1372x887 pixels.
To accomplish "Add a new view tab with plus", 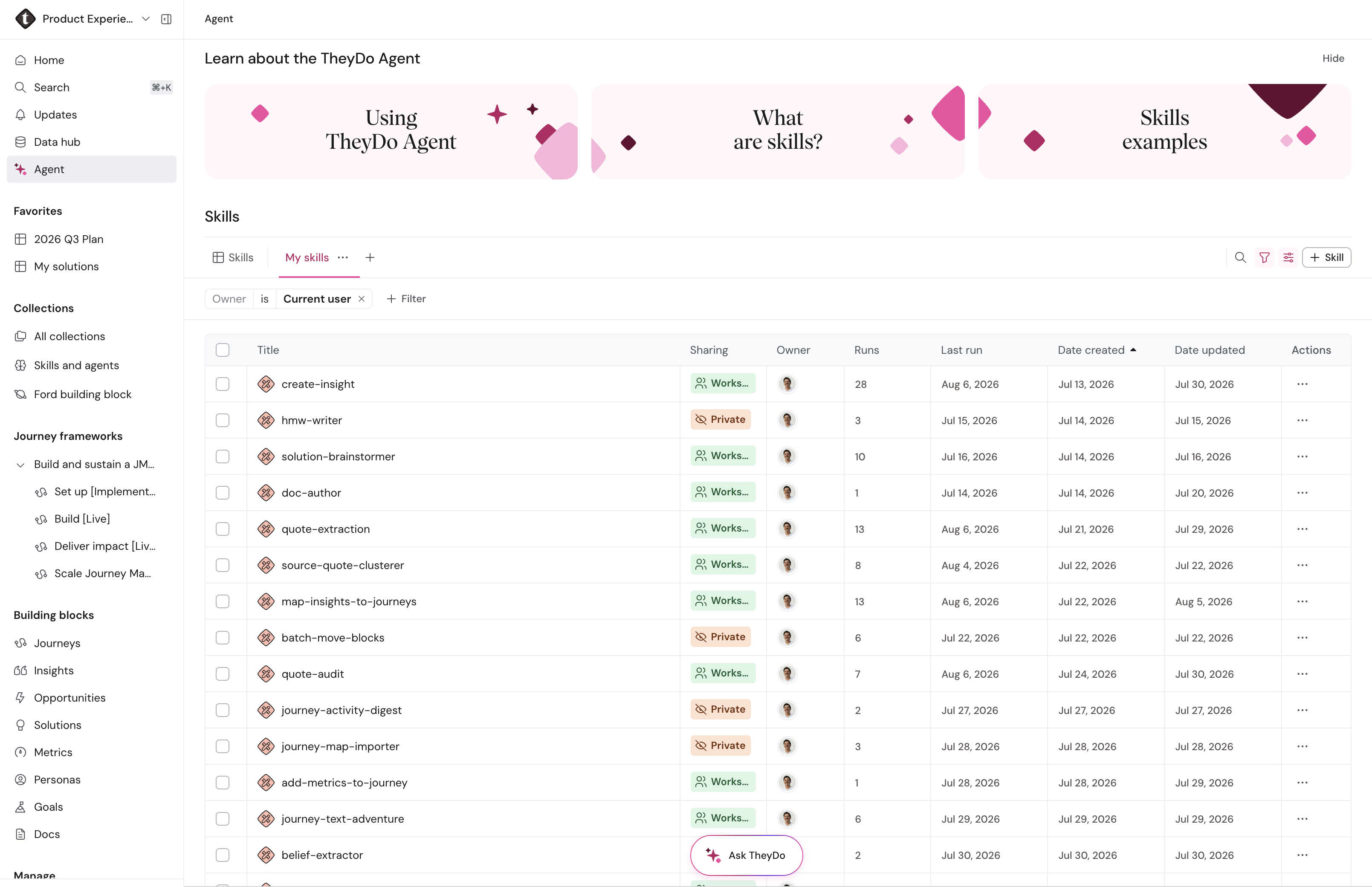I will (x=370, y=257).
